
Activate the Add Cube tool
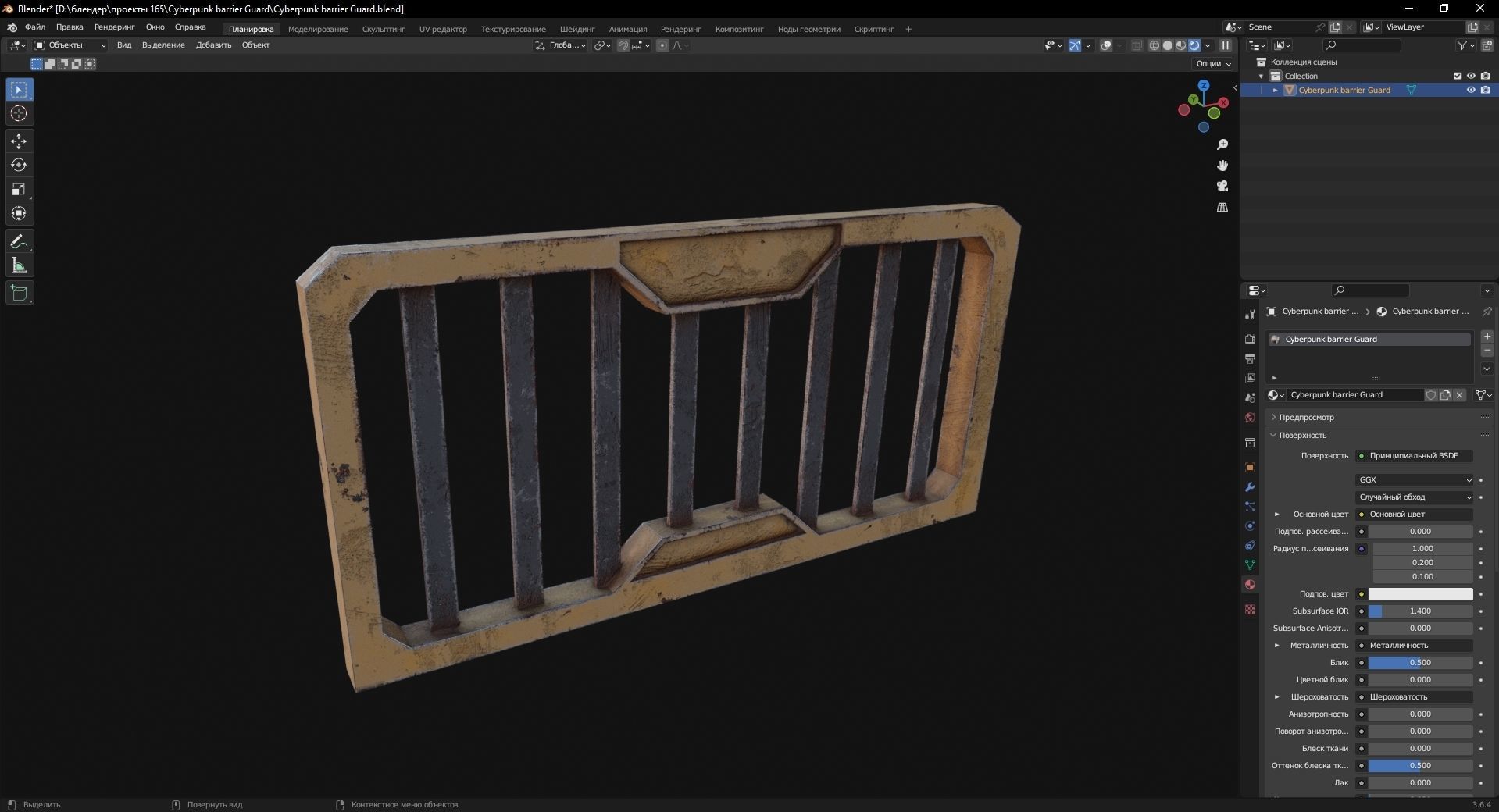(20, 293)
